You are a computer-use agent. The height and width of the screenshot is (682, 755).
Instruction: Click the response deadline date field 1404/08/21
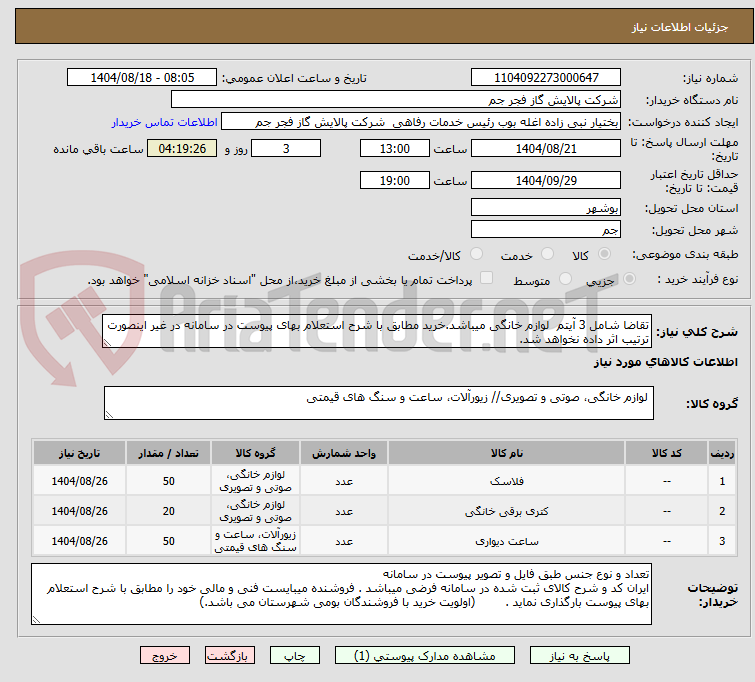coord(545,149)
